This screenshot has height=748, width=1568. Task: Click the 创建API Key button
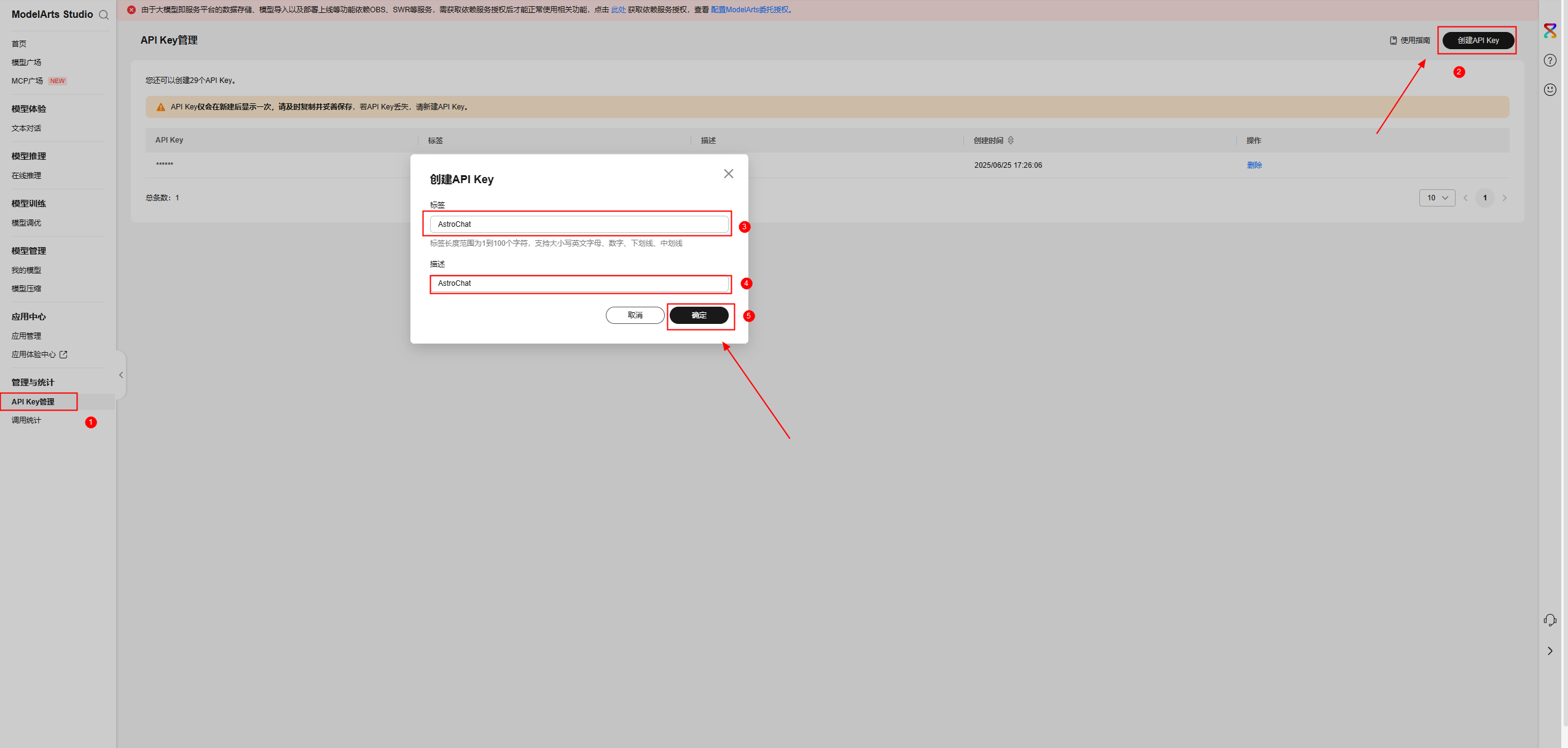pos(1478,41)
